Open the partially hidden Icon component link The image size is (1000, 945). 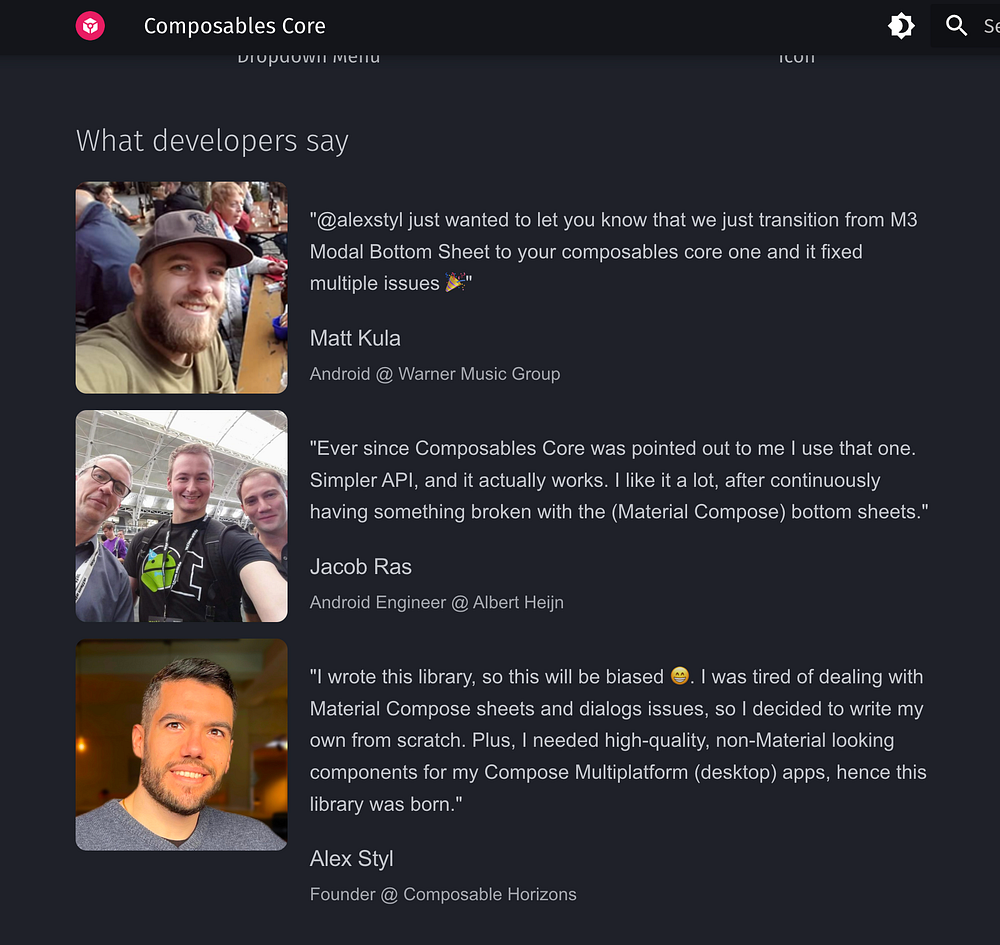pos(797,58)
